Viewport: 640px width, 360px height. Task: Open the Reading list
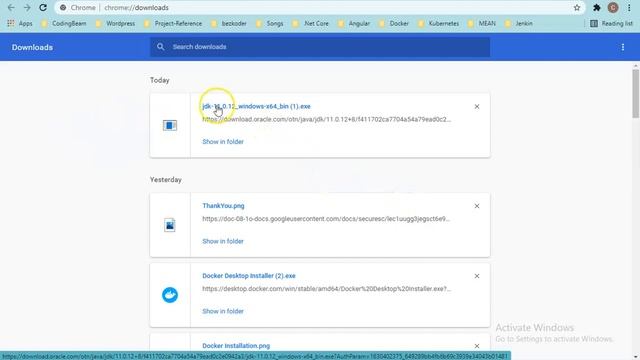point(611,24)
